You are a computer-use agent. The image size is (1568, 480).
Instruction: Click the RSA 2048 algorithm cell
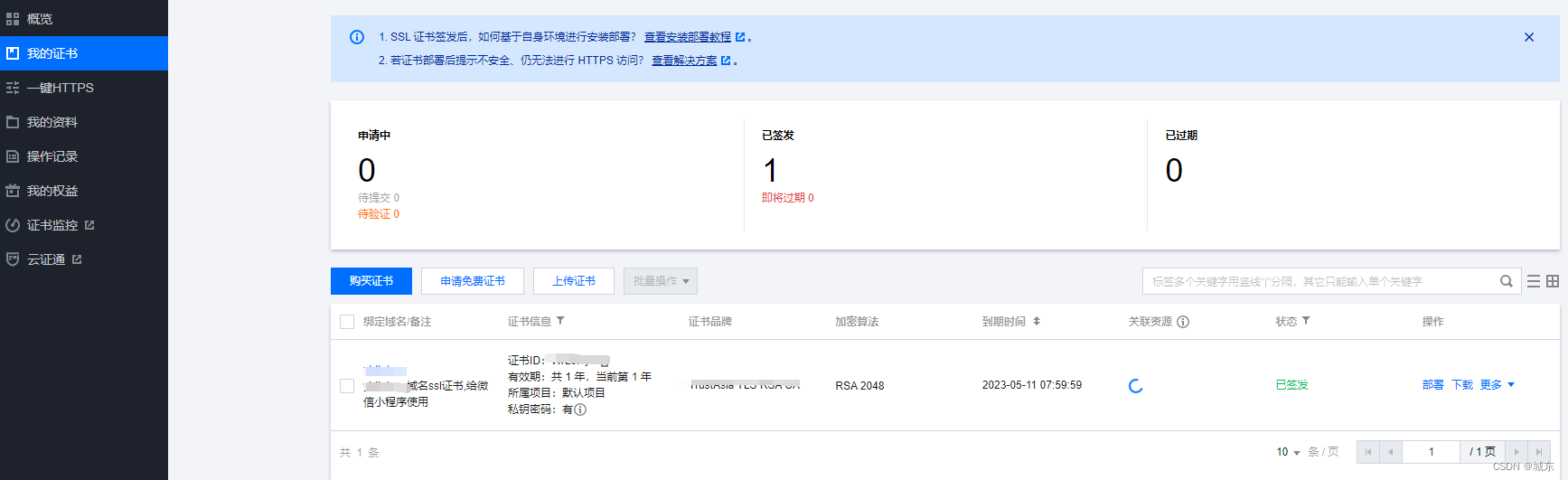tap(859, 386)
